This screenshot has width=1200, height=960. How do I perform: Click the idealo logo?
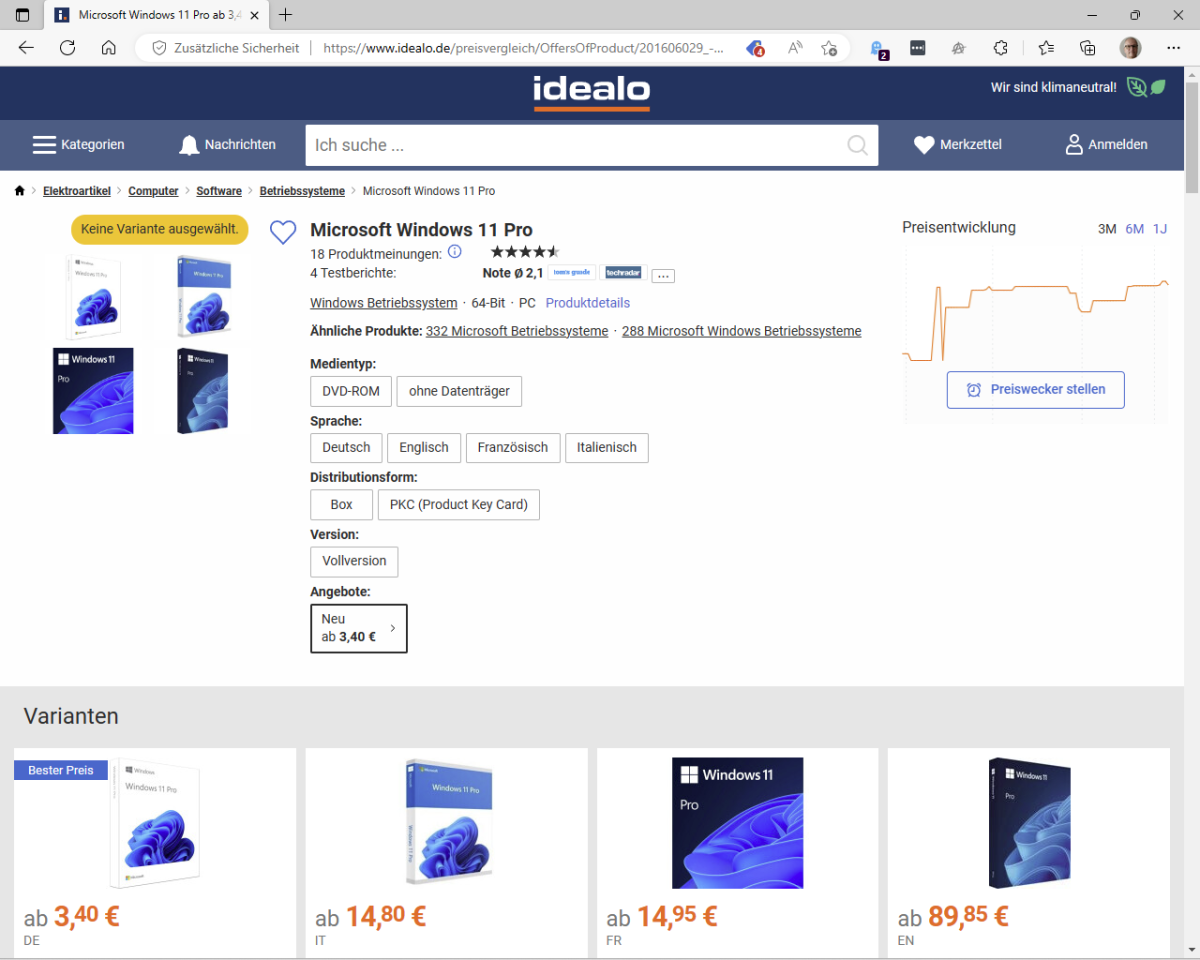591,92
